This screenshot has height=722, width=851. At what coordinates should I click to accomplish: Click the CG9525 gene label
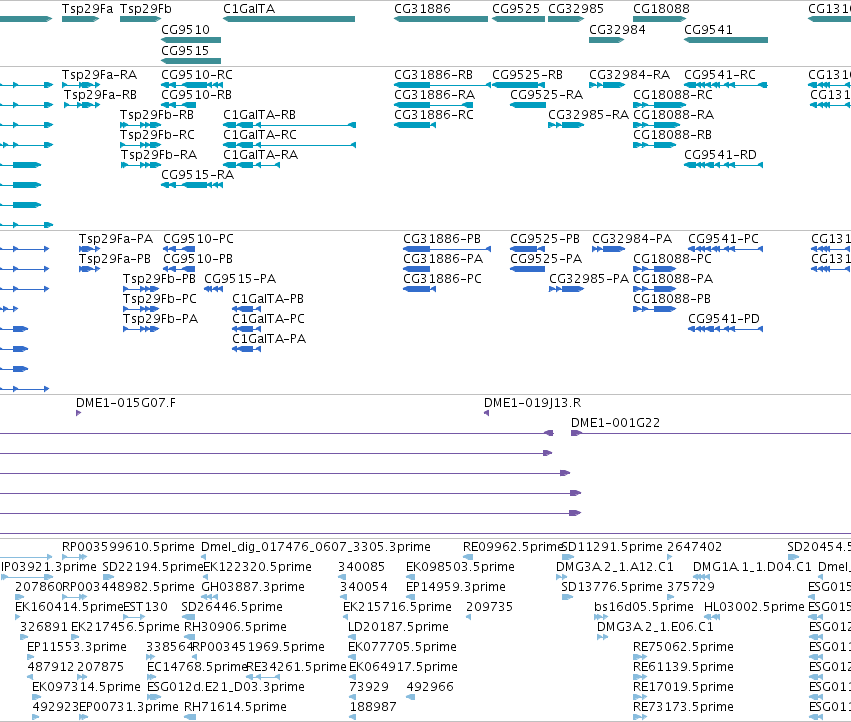tap(516, 9)
